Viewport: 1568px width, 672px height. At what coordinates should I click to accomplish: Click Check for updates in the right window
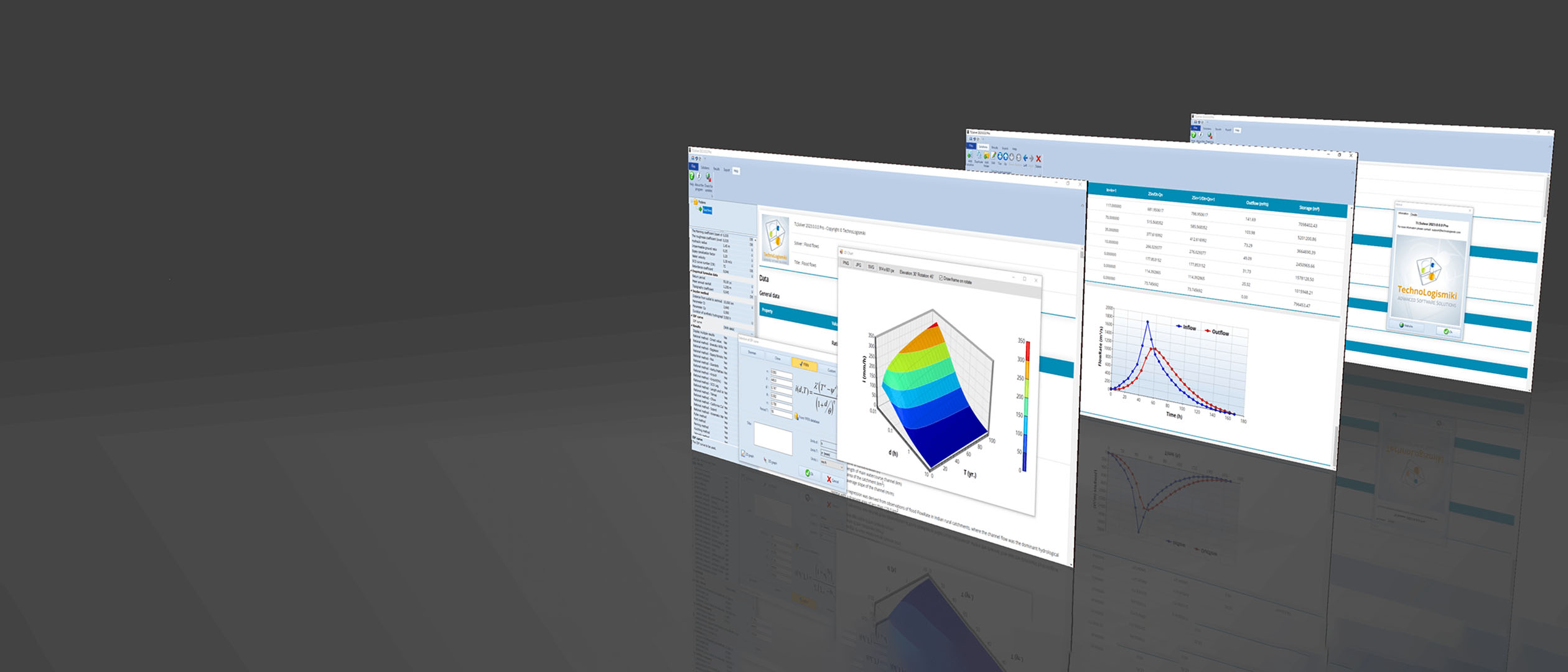(x=1210, y=136)
